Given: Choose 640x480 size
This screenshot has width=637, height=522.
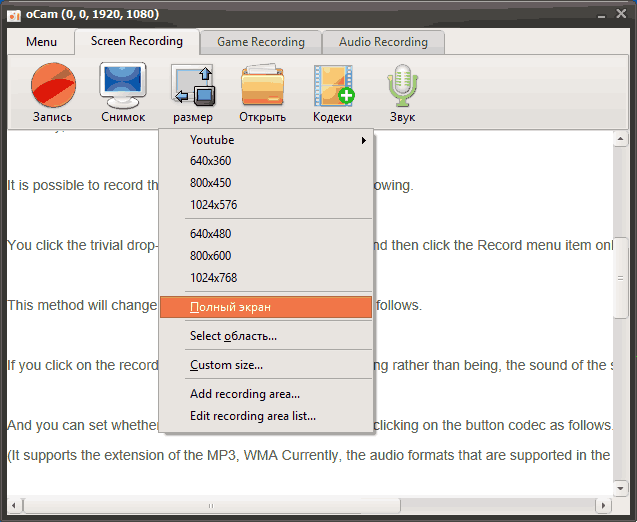Looking at the screenshot, I should [266, 234].
